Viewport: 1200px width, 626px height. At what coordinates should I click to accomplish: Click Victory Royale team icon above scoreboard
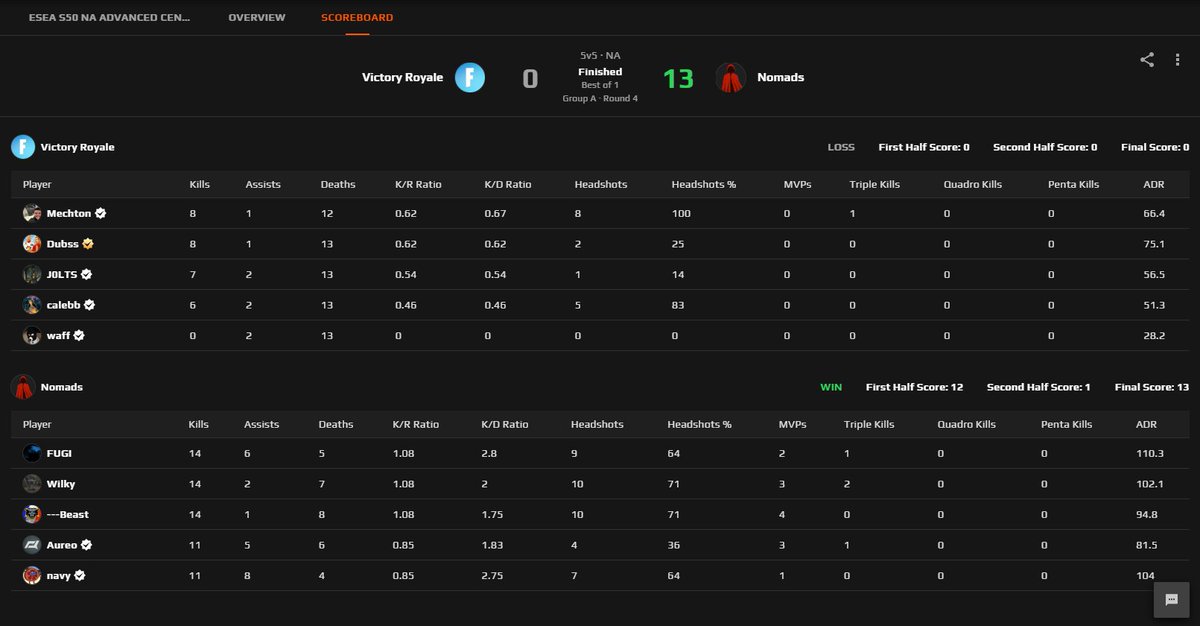(23, 147)
